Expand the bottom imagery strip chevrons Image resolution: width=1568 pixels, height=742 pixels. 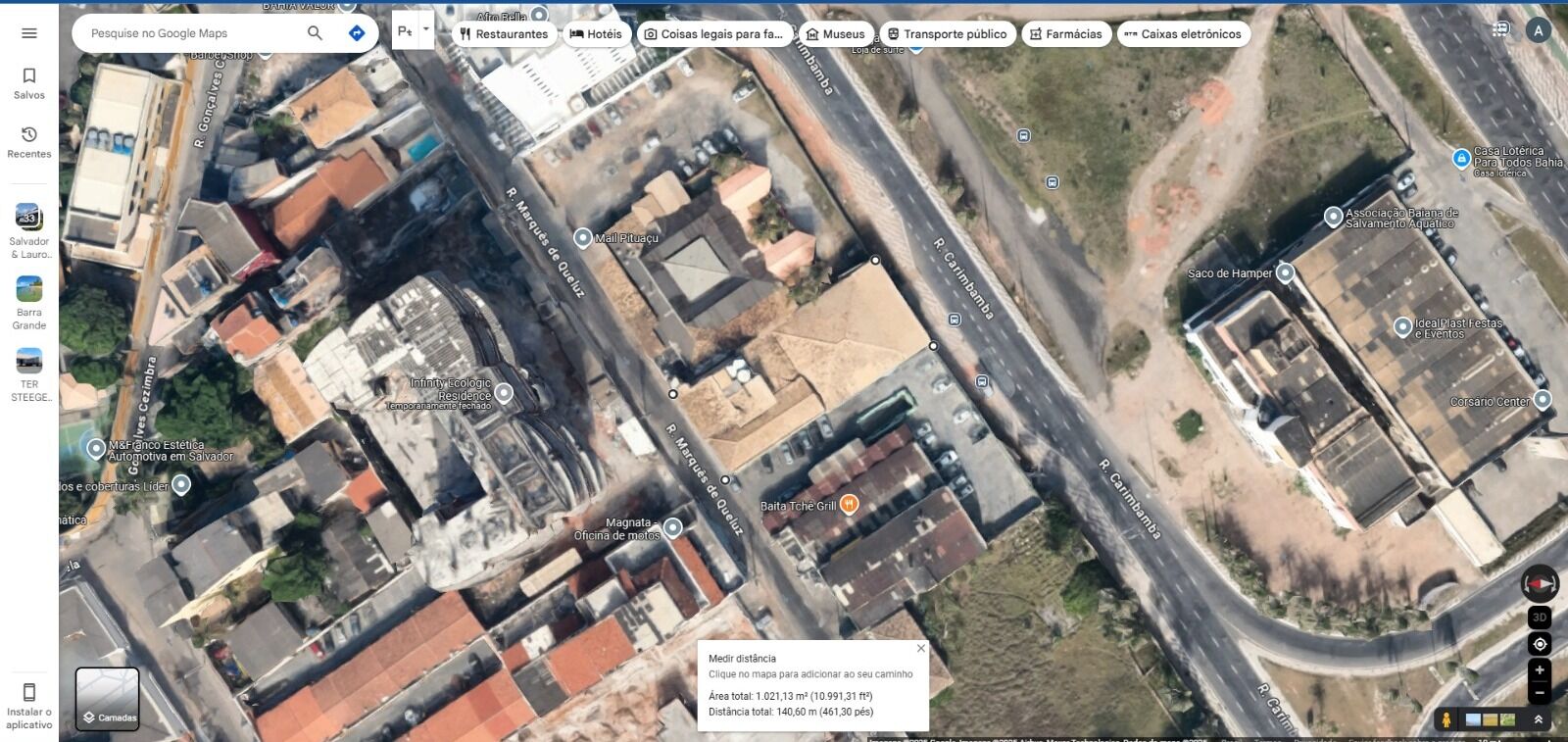1539,719
